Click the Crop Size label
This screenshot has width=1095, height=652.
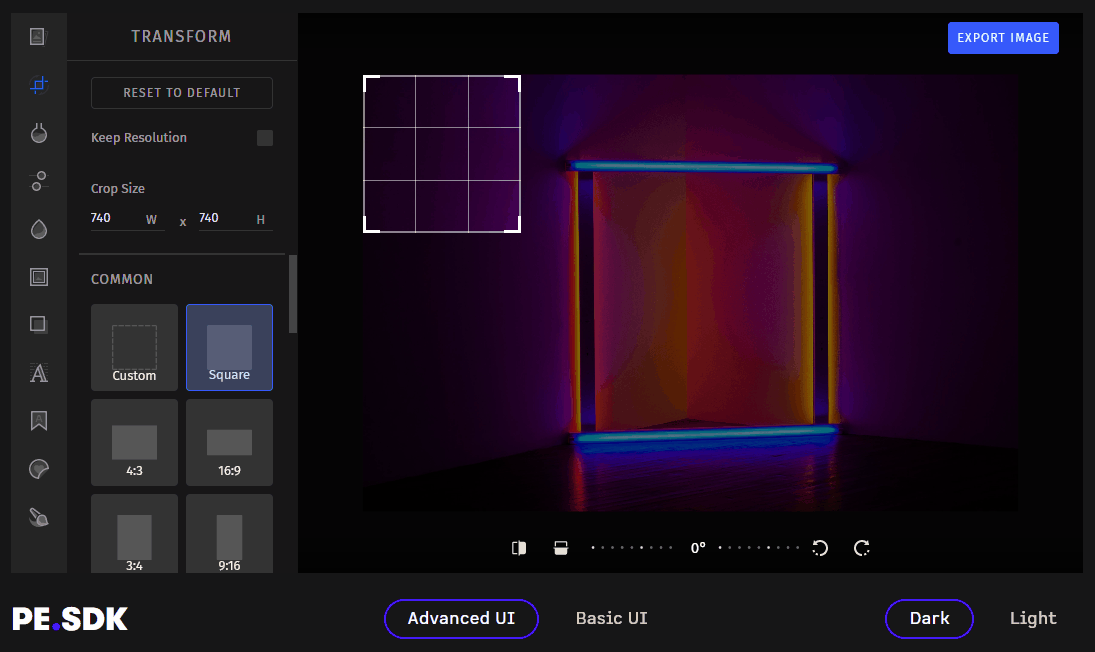pos(117,188)
